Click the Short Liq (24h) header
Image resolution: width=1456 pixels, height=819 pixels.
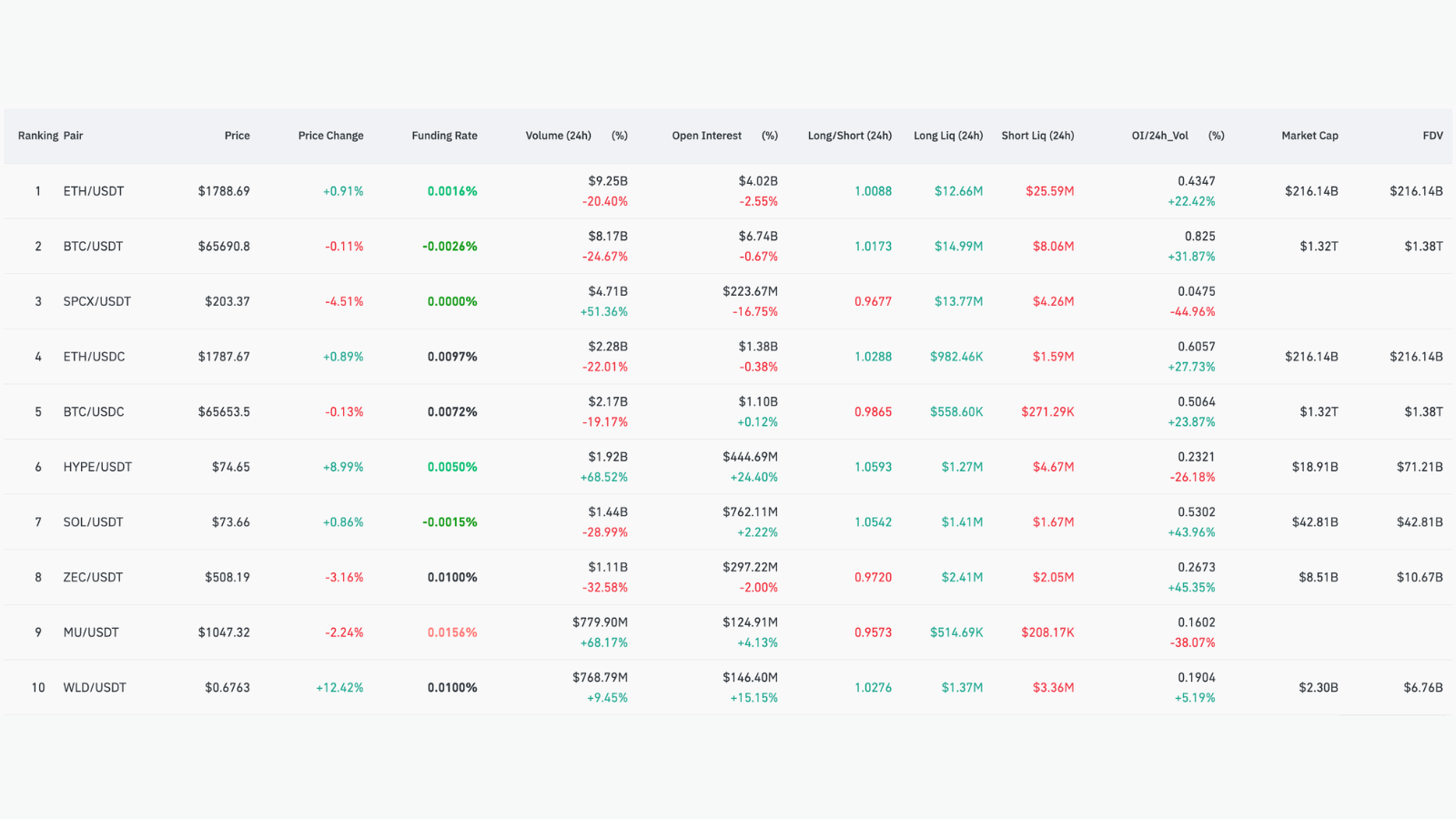(x=1037, y=136)
